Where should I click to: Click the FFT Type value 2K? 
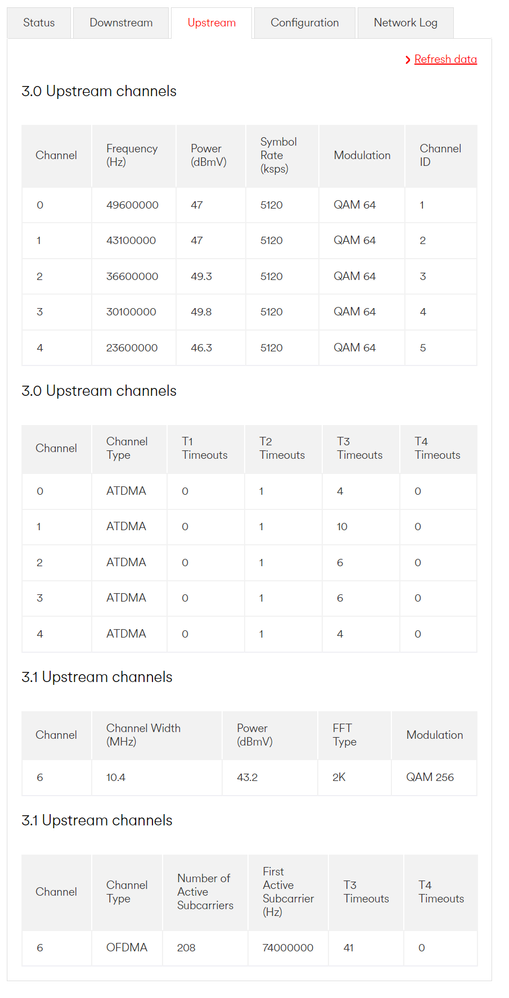[340, 777]
